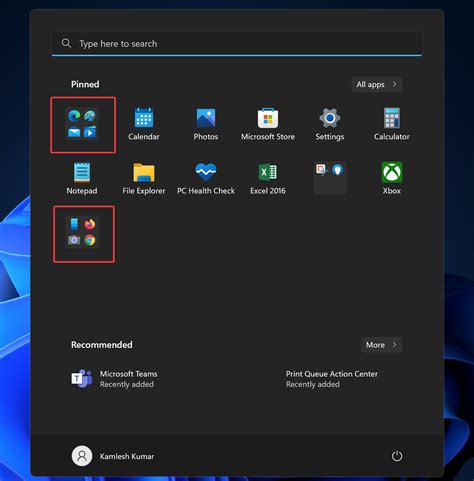Click More in the Recommended section
The height and width of the screenshot is (481, 474).
tap(381, 345)
